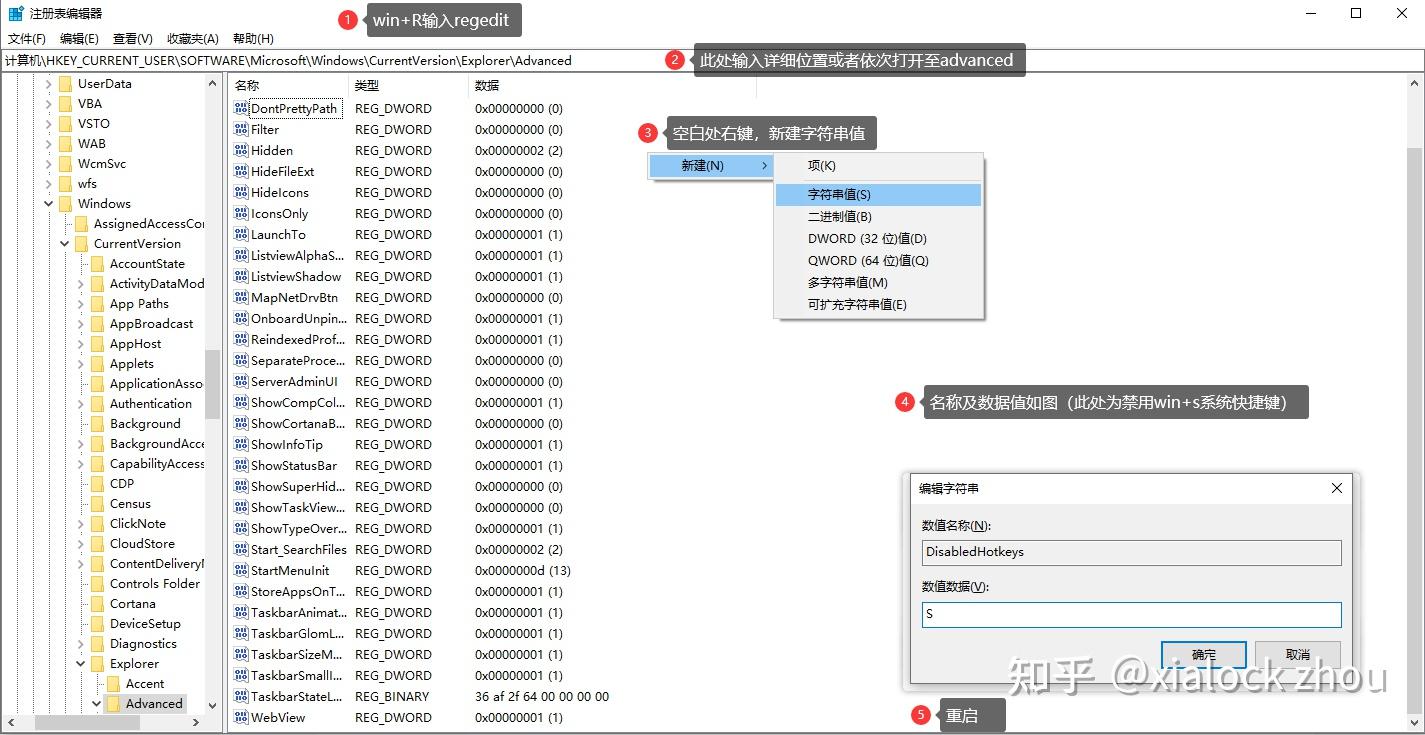1425x735 pixels.
Task: Expand the VBA key
Action: [48, 104]
